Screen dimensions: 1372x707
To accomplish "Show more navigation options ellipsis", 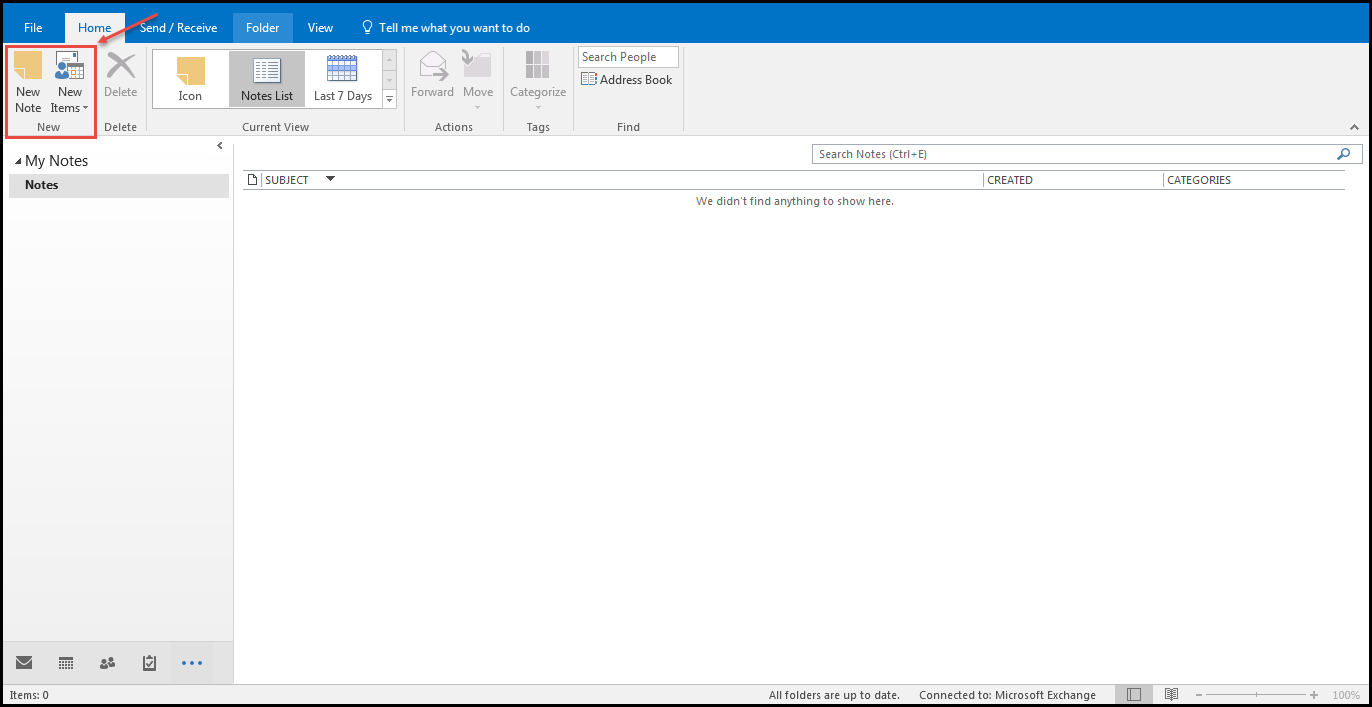I will tap(192, 663).
